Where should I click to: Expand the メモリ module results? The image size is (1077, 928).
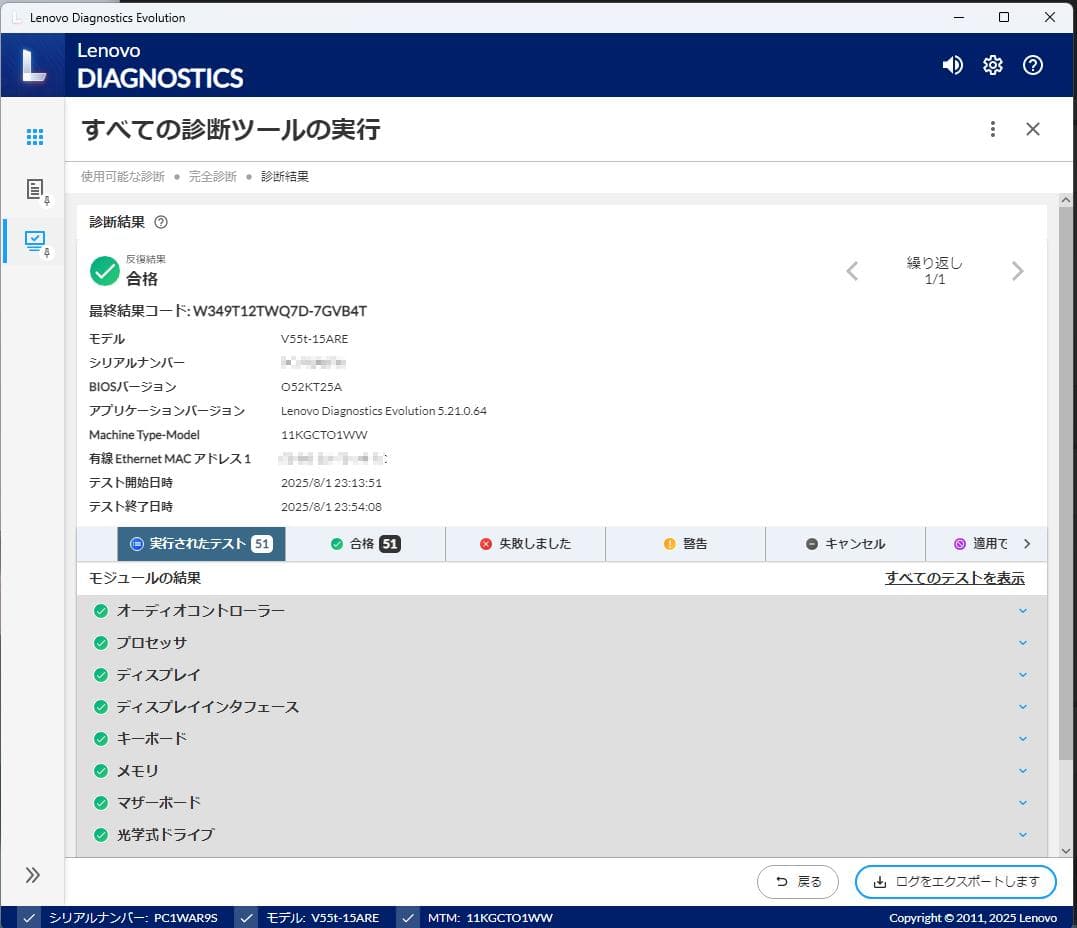(1021, 770)
